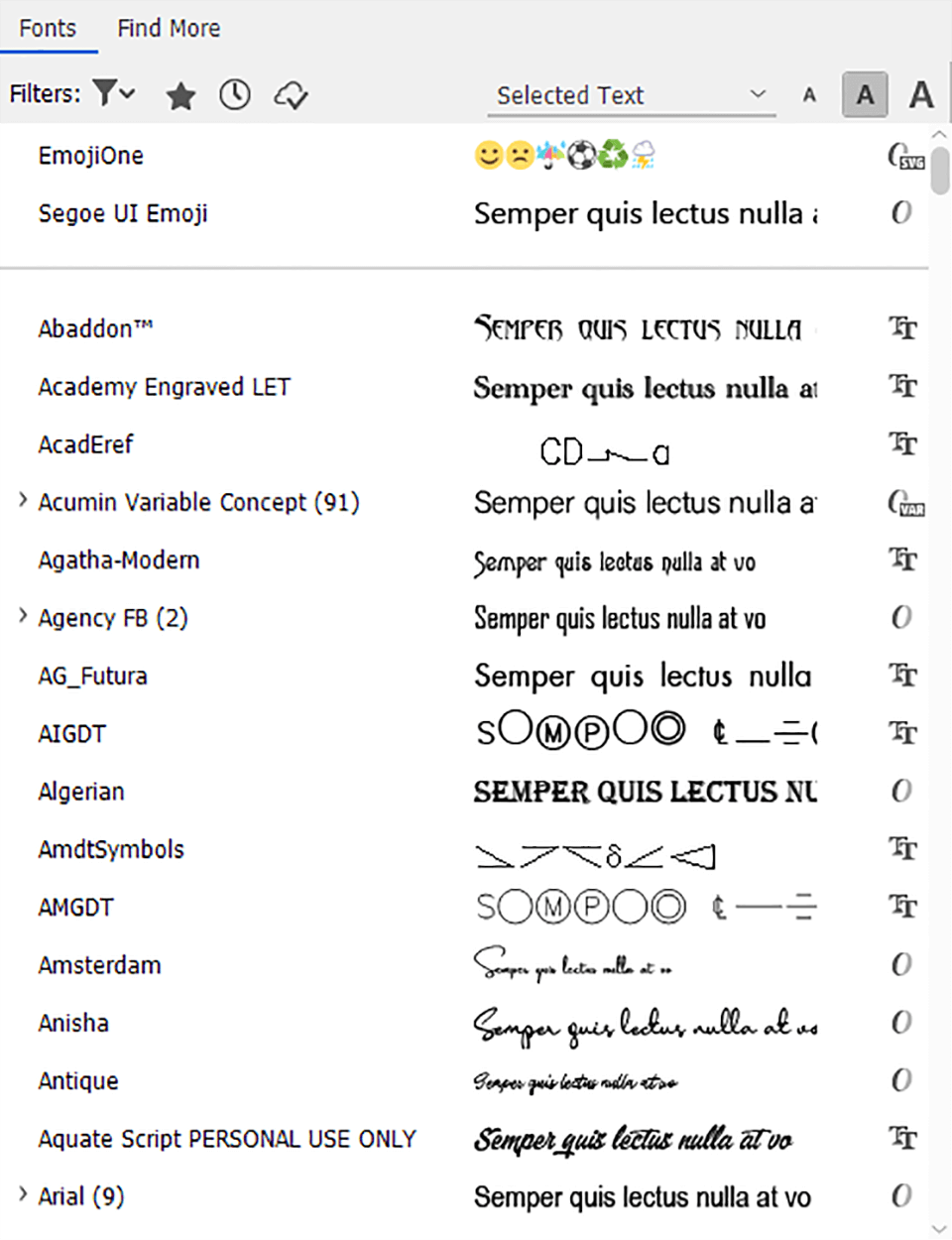952x1240 pixels.
Task: Click the variable font icon for Acumin Variable Concept
Action: (903, 503)
